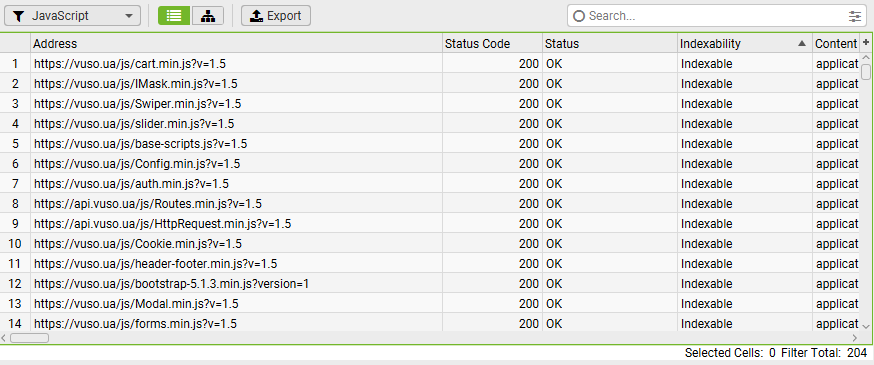
Task: Select the IMask.min.js?v=1.5 address
Action: point(136,84)
